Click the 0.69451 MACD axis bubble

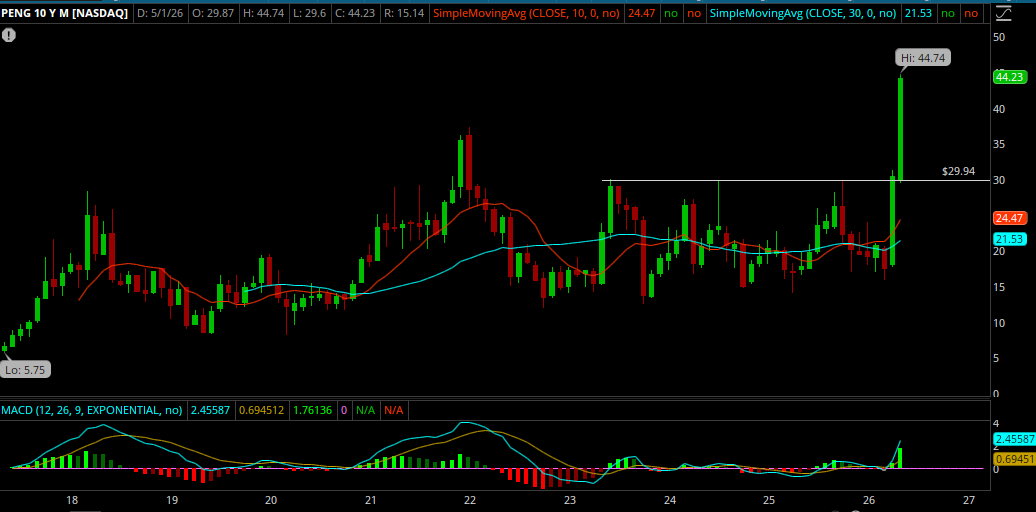click(1014, 458)
